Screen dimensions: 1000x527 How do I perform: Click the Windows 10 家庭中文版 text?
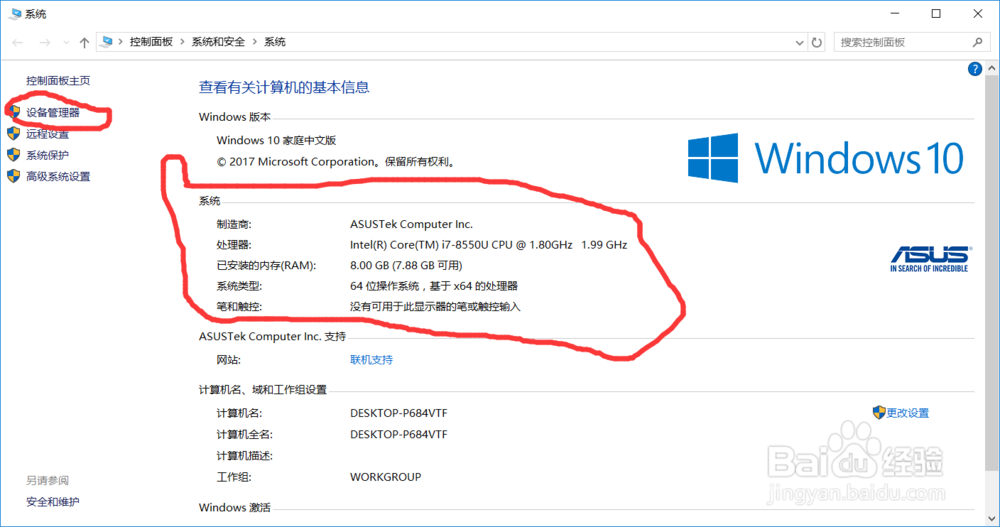(276, 140)
